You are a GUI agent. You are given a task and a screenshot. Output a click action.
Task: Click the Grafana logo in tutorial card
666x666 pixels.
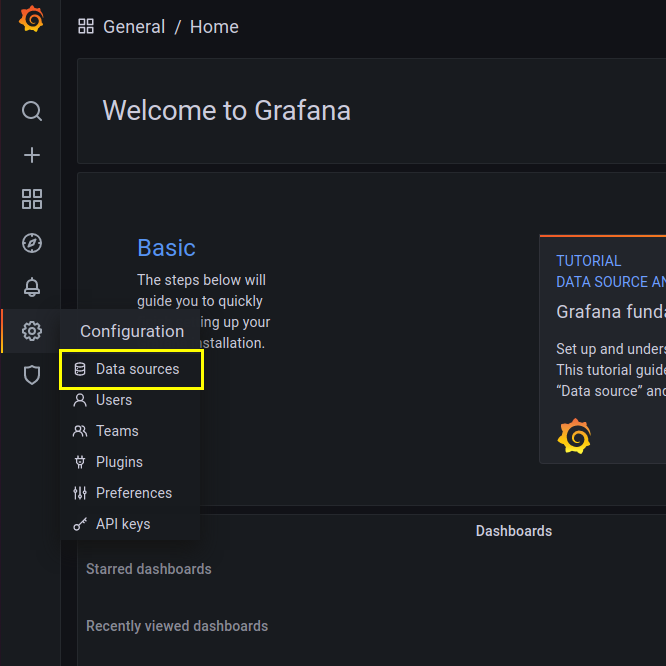click(574, 436)
